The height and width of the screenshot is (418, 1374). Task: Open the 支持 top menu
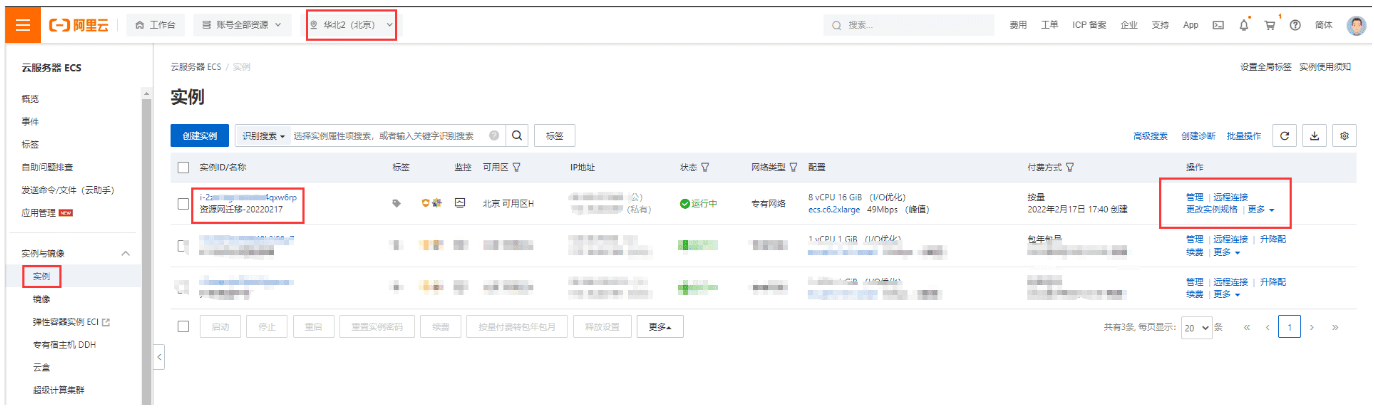click(x=1160, y=25)
